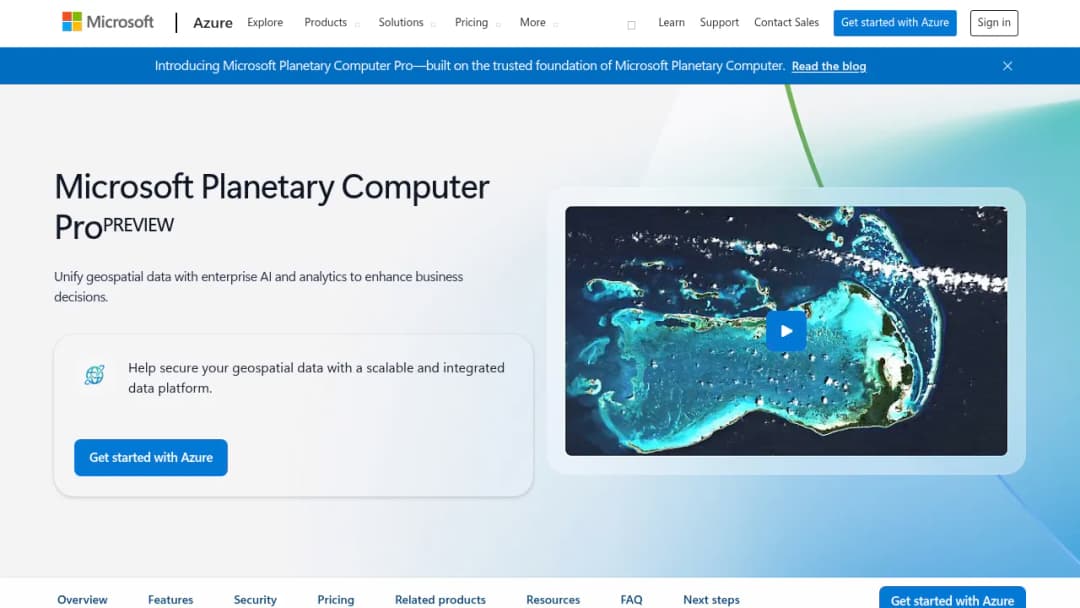The height and width of the screenshot is (608, 1080).
Task: Click 'Unify geospatial data' description text
Action: (258, 286)
